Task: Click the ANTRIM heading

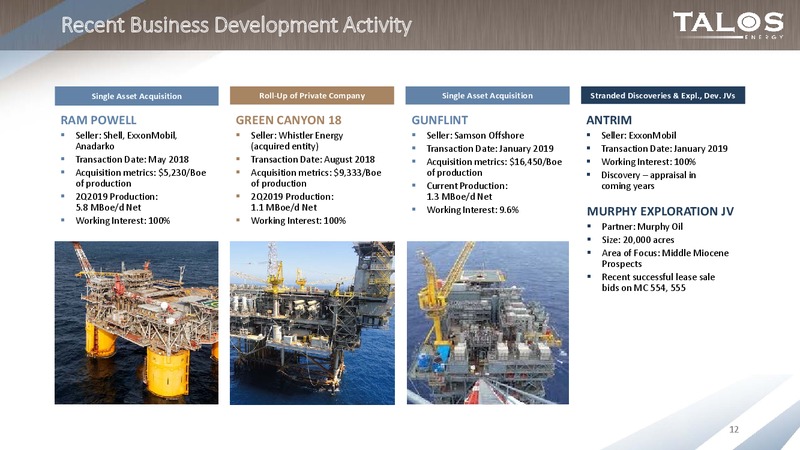Action: (609, 120)
